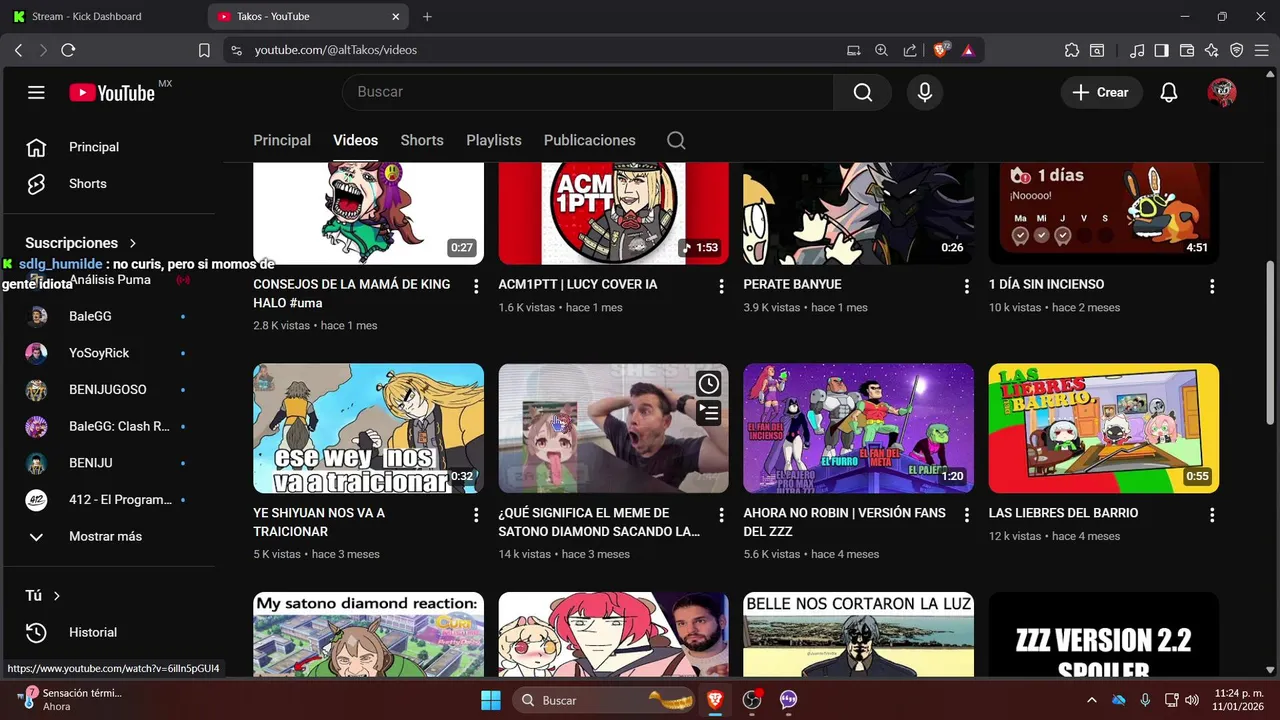Open AHORA NO ROBIN video thumbnail
The width and height of the screenshot is (1280, 720).
click(858, 428)
